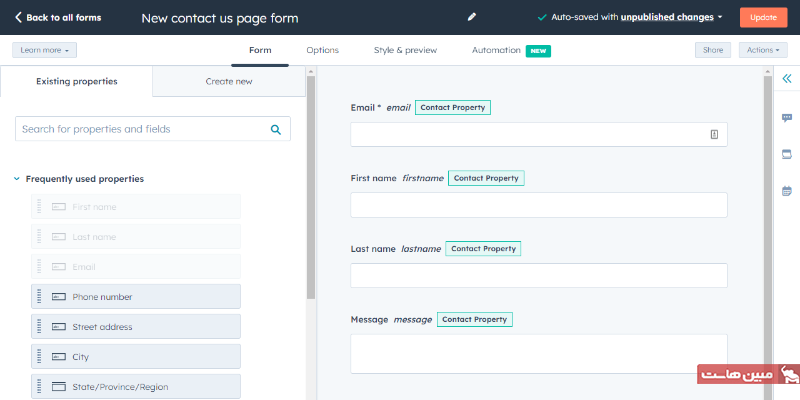
Task: Click the Contact Property badge next to Email
Action: [x=453, y=108]
